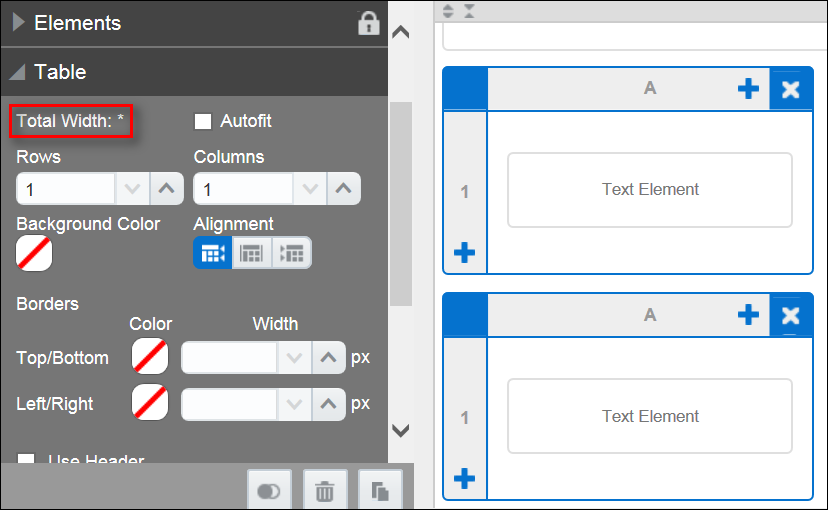Select left table alignment icon

pos(213,253)
